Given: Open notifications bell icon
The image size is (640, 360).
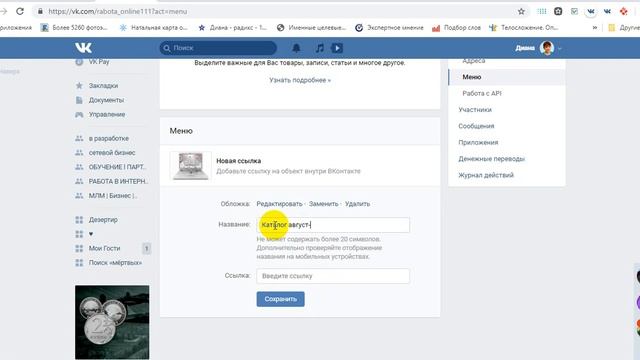Looking at the screenshot, I should pos(296,48).
